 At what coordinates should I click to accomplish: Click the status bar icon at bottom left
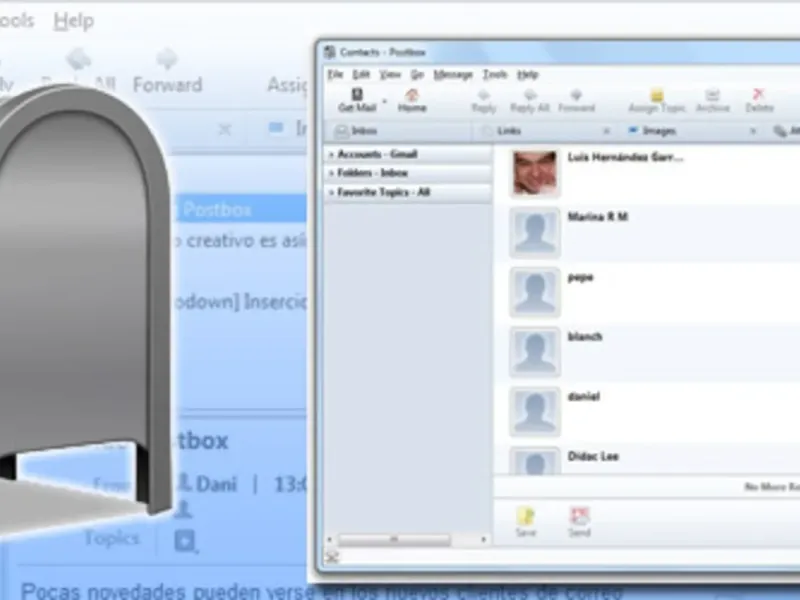point(332,557)
